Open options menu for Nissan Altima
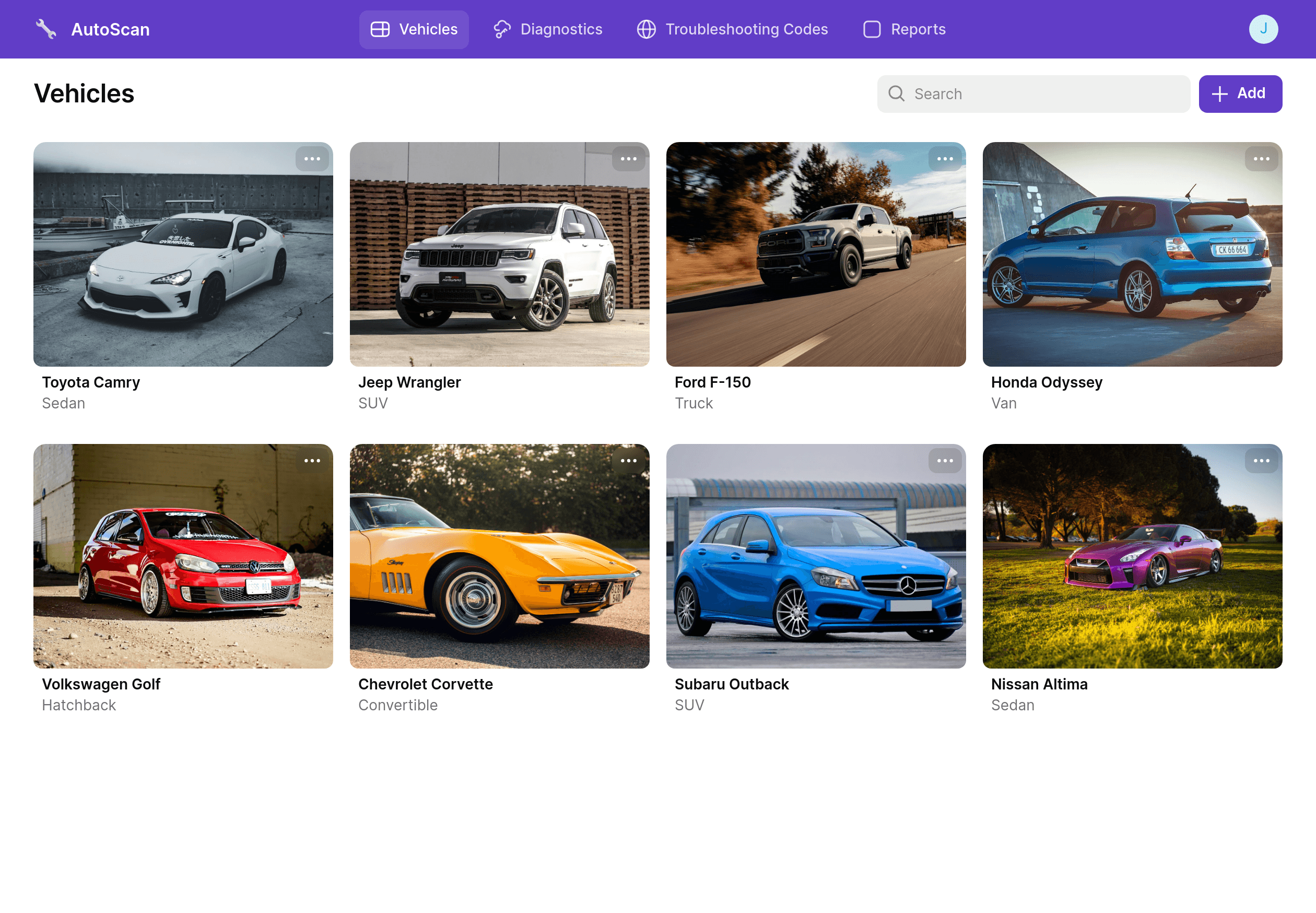This screenshot has height=913, width=1316. point(1261,461)
